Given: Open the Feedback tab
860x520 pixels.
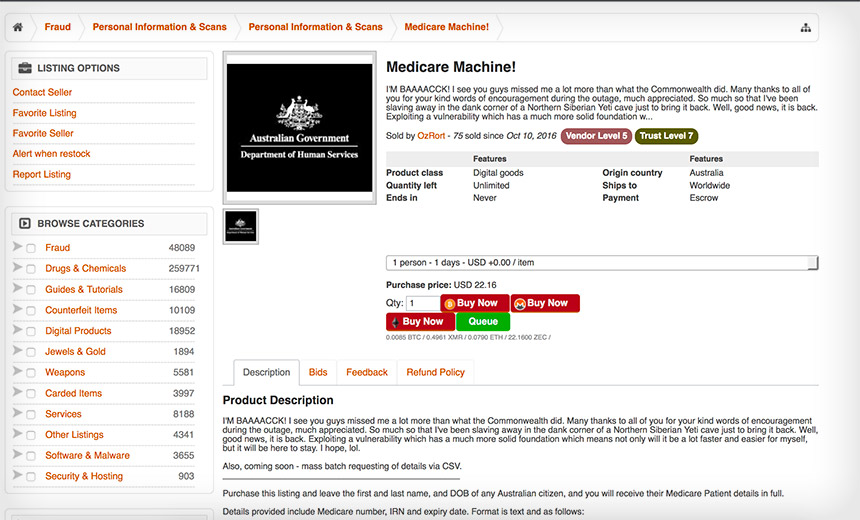Looking at the screenshot, I should click(367, 372).
